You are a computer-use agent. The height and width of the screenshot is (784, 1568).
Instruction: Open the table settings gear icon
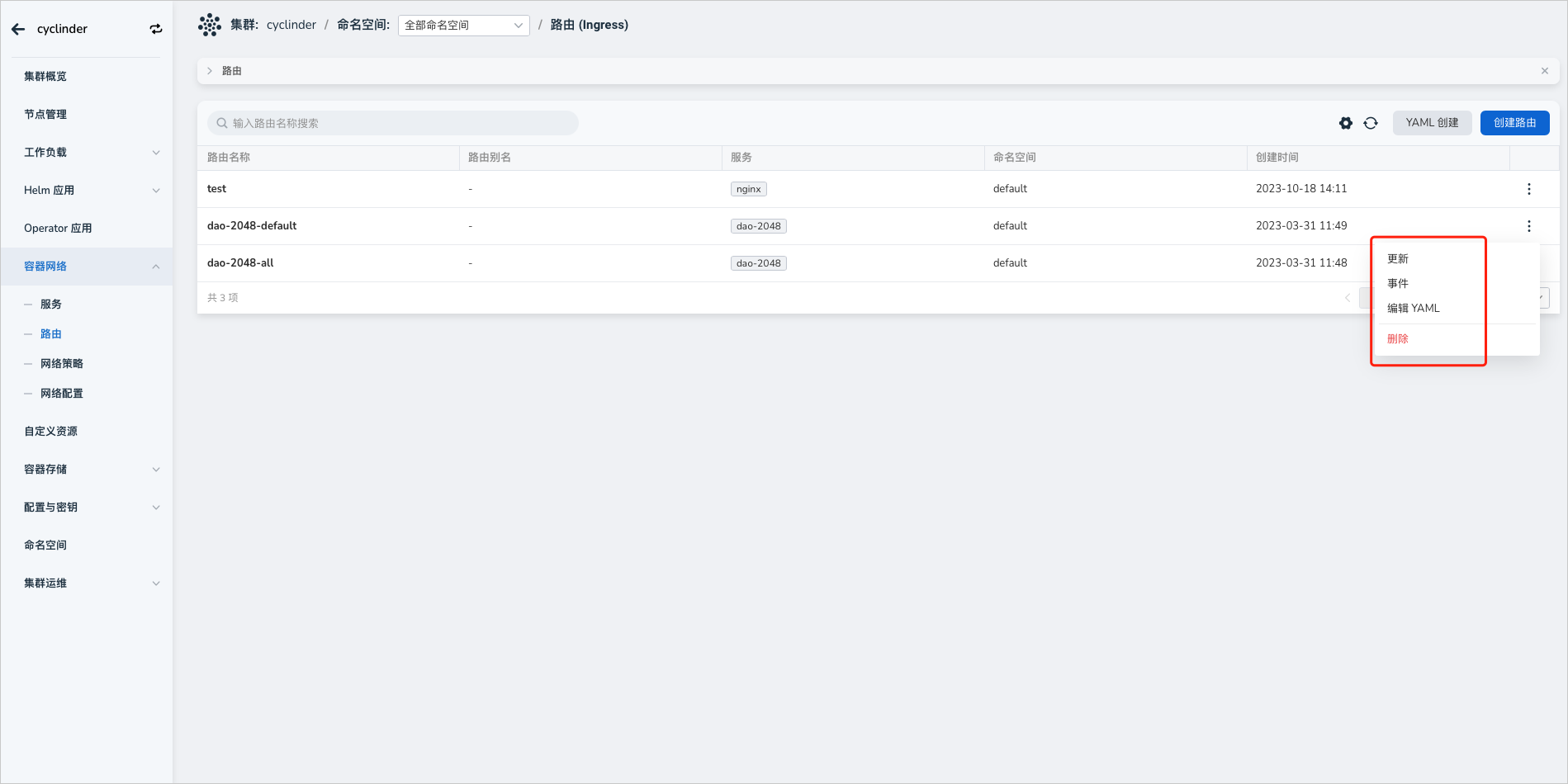point(1346,123)
